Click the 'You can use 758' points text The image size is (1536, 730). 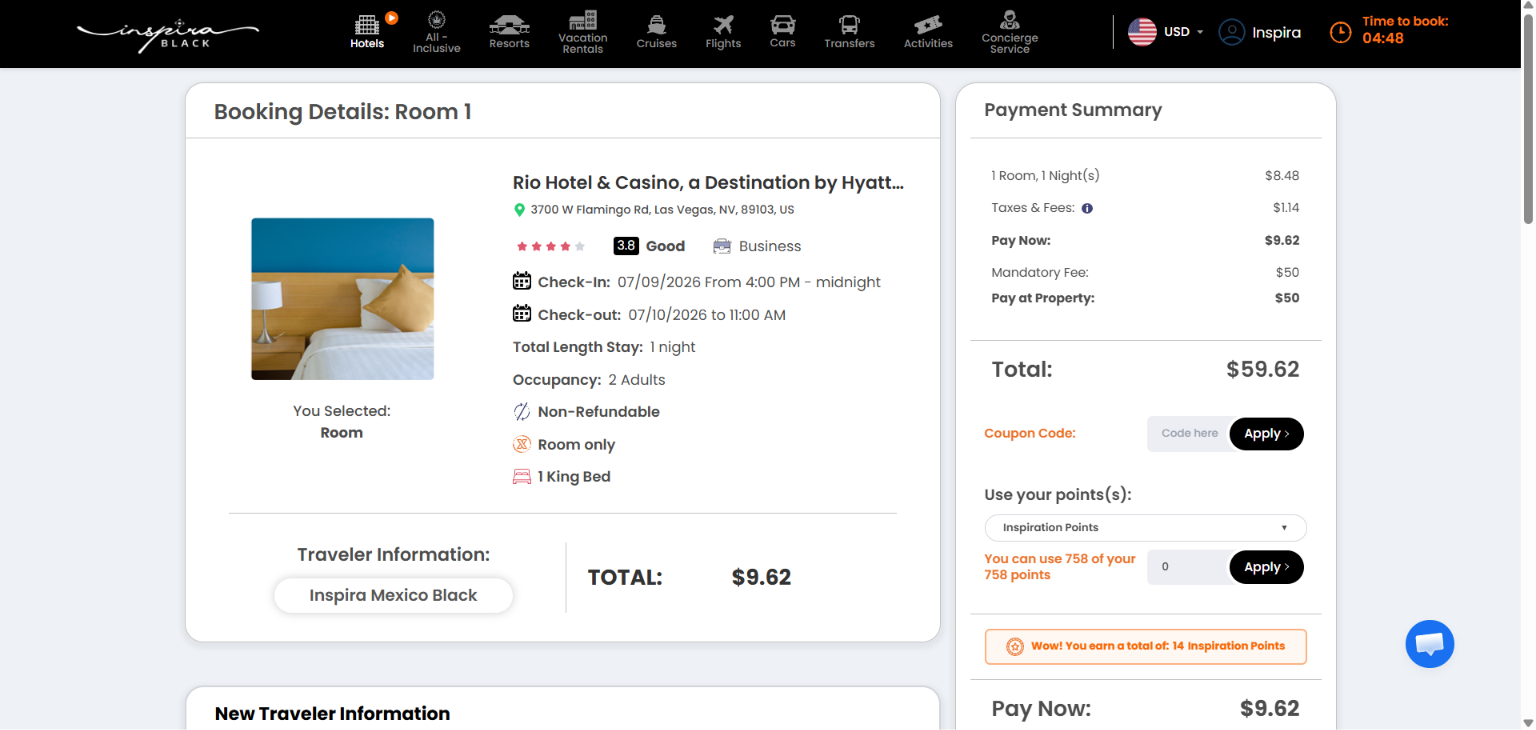click(1060, 567)
